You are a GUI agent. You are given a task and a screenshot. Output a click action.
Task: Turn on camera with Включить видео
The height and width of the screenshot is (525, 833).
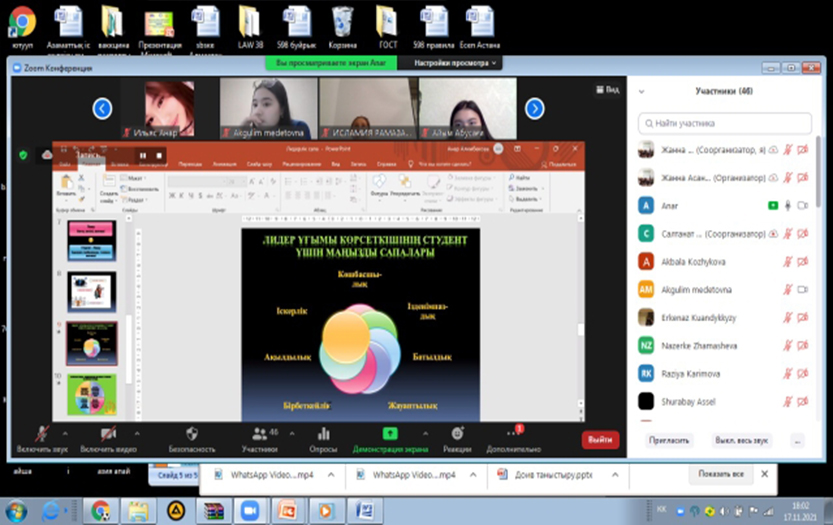click(x=110, y=434)
